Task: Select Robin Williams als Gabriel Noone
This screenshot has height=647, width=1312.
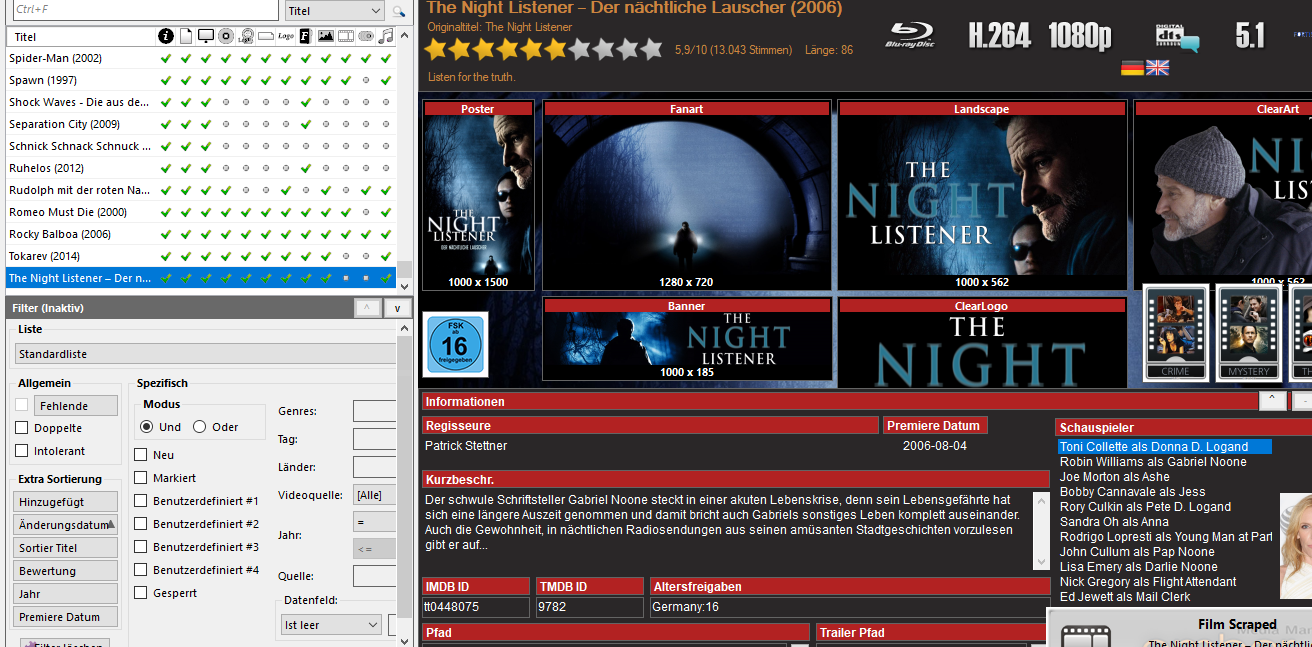Action: click(1153, 462)
